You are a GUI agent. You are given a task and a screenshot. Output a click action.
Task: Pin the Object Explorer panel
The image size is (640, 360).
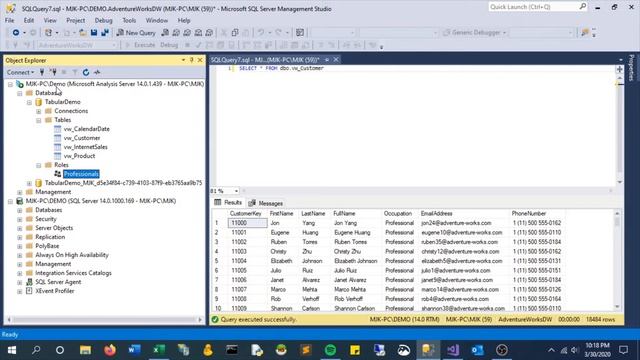click(191, 60)
